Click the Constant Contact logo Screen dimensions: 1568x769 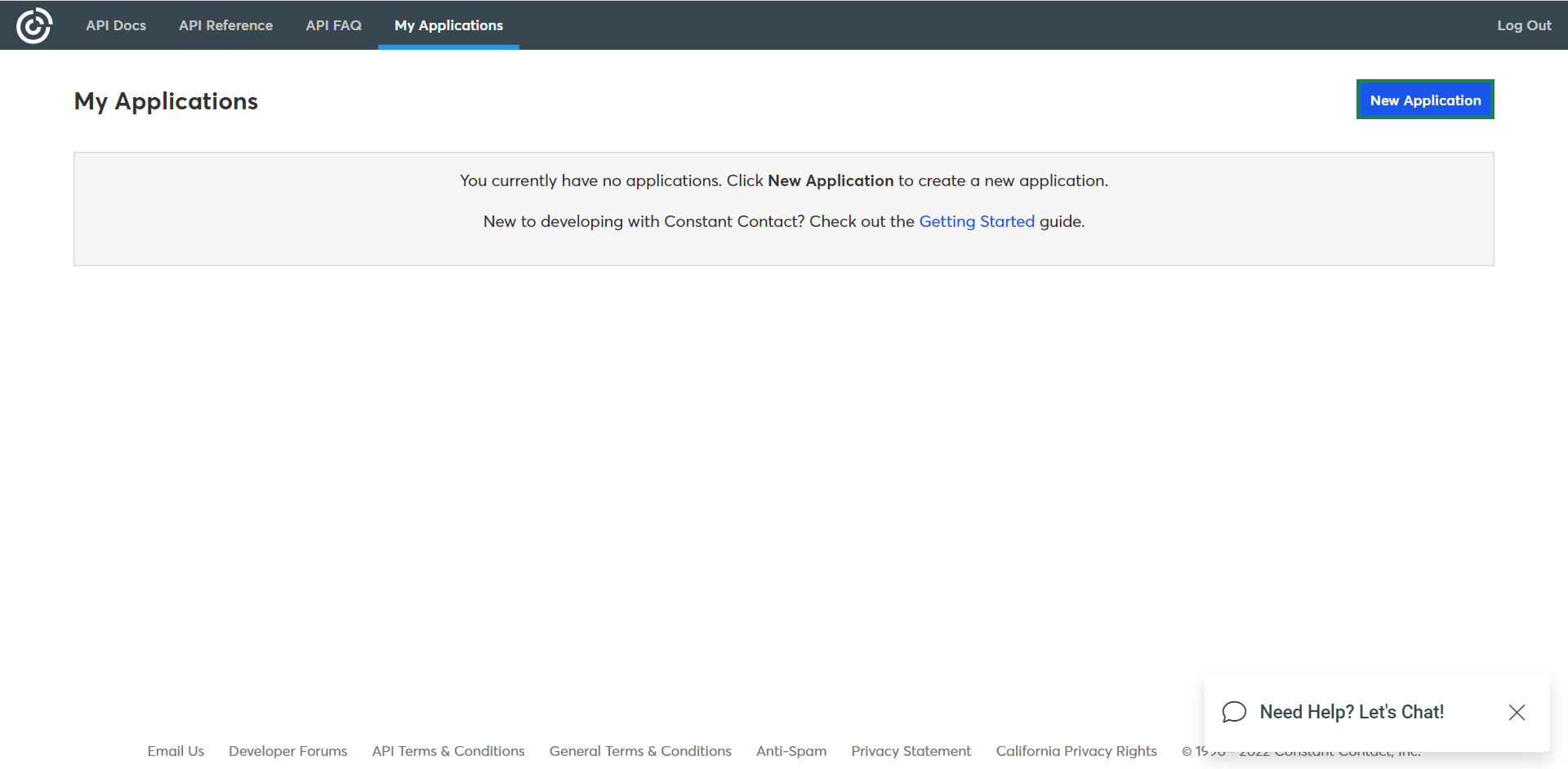coord(34,25)
